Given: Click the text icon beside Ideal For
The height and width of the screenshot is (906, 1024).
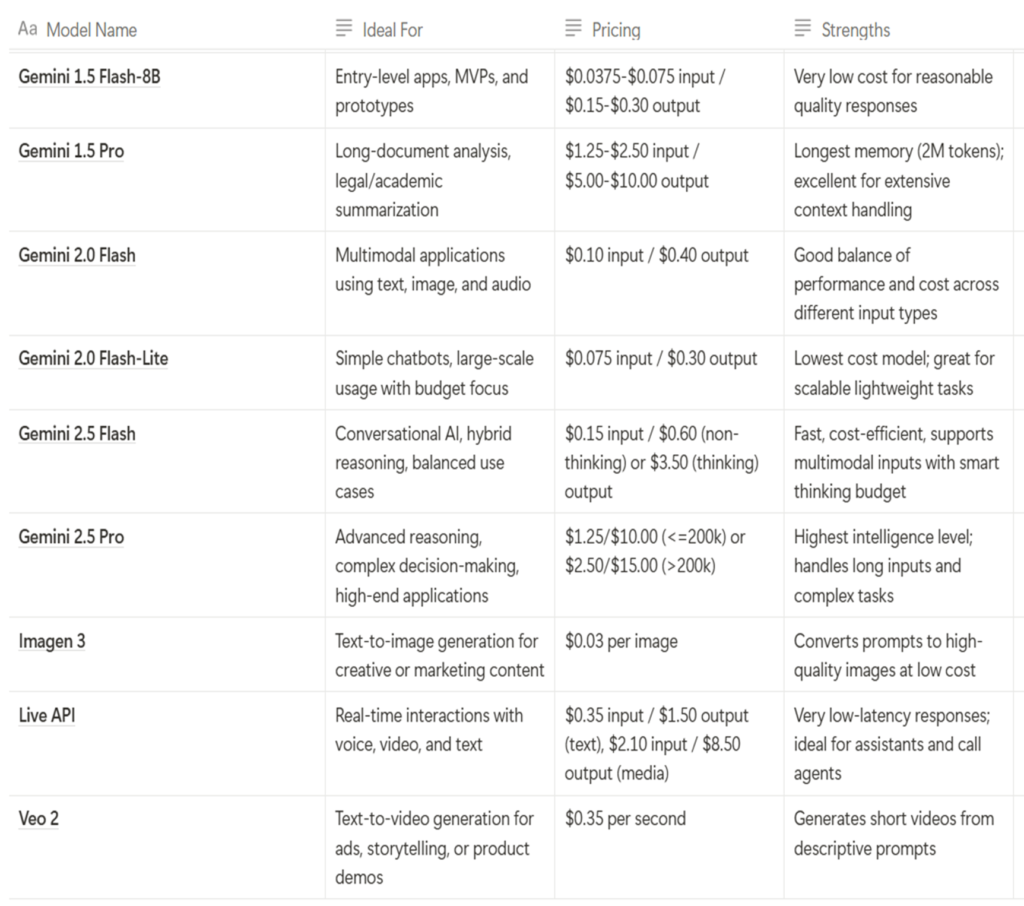Looking at the screenshot, I should 344,28.
